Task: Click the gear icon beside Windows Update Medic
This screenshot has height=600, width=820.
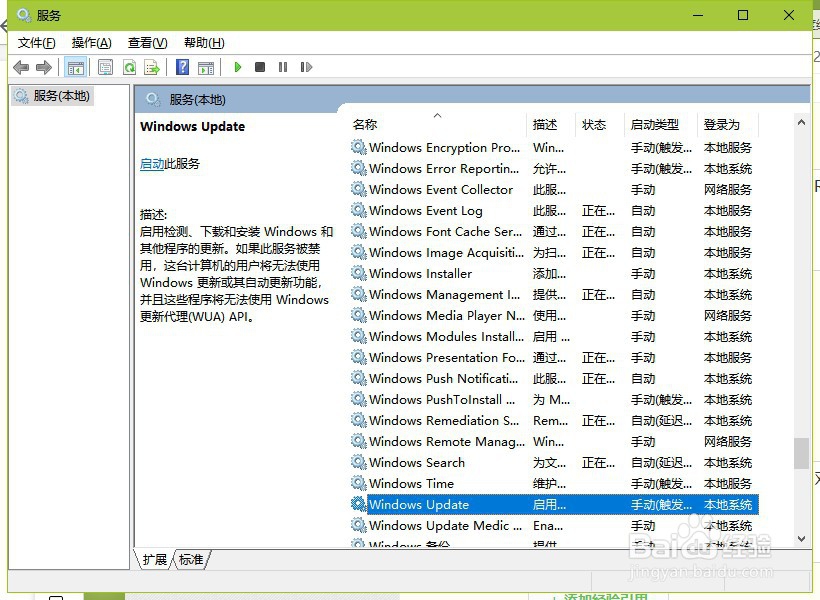Action: tap(358, 525)
